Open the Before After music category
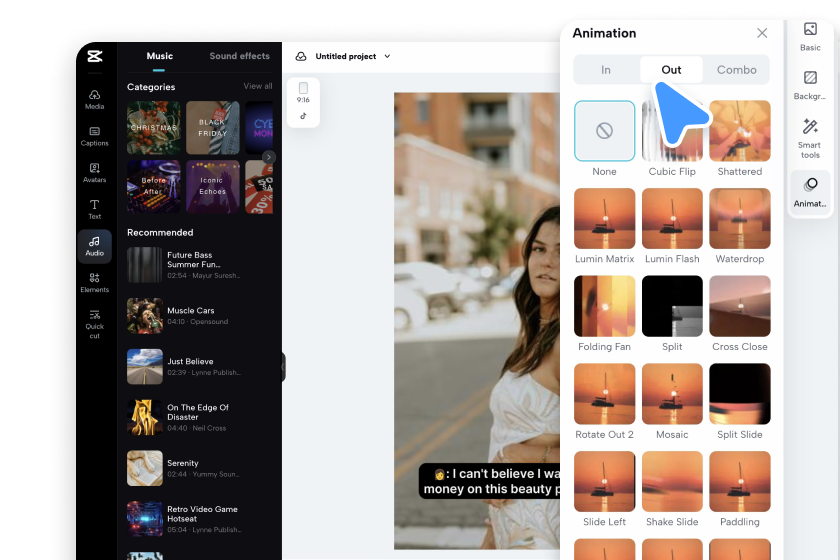The width and height of the screenshot is (840, 560). 154,186
